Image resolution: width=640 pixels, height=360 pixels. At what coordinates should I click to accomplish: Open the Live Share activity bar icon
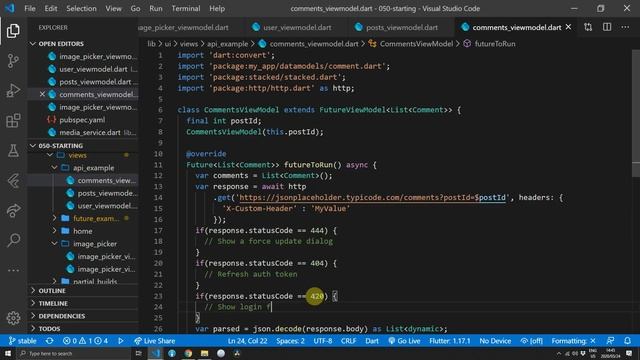(x=13, y=210)
